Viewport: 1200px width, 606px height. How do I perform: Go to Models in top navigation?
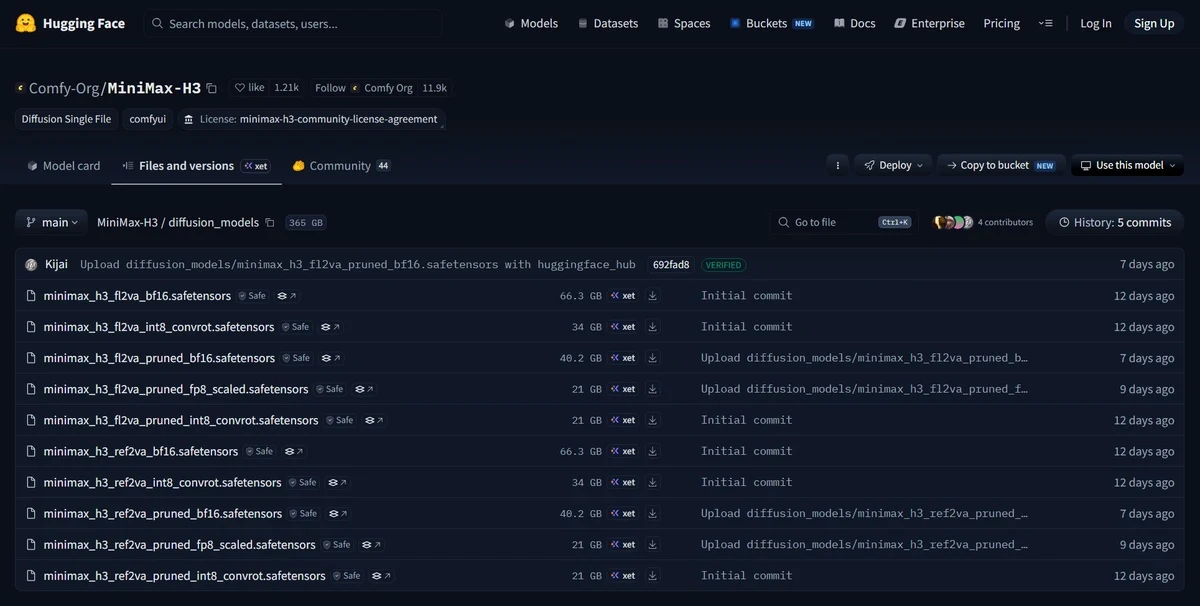pyautogui.click(x=531, y=23)
